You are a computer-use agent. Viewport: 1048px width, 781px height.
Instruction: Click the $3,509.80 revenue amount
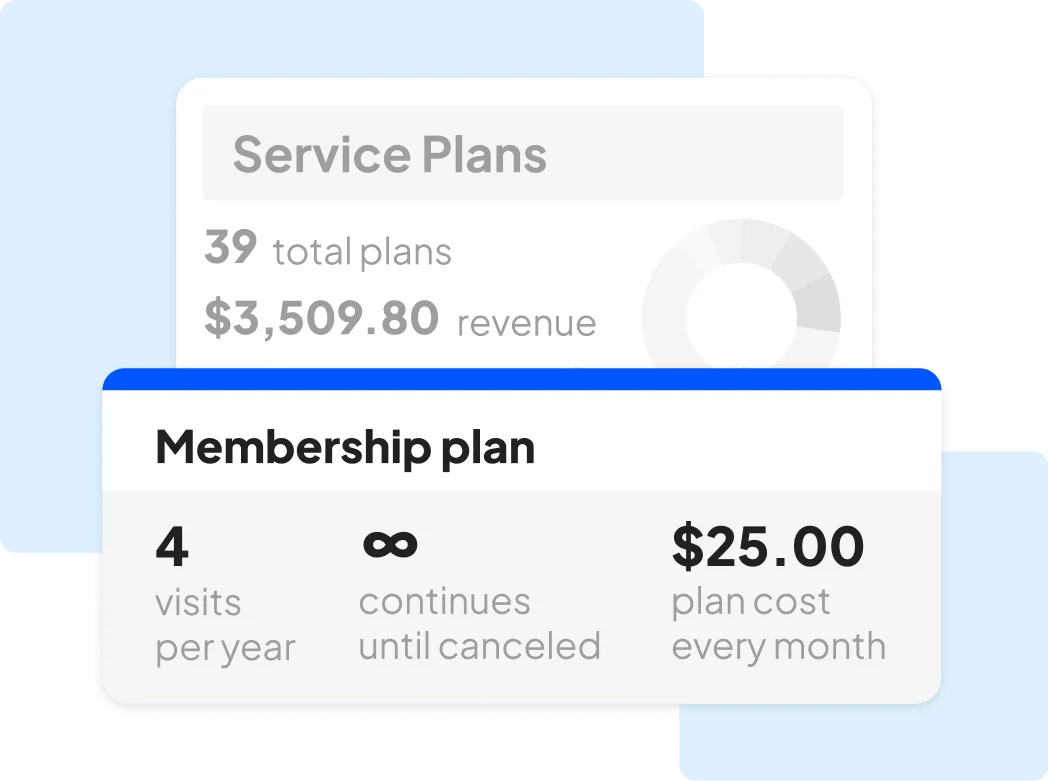pyautogui.click(x=321, y=318)
